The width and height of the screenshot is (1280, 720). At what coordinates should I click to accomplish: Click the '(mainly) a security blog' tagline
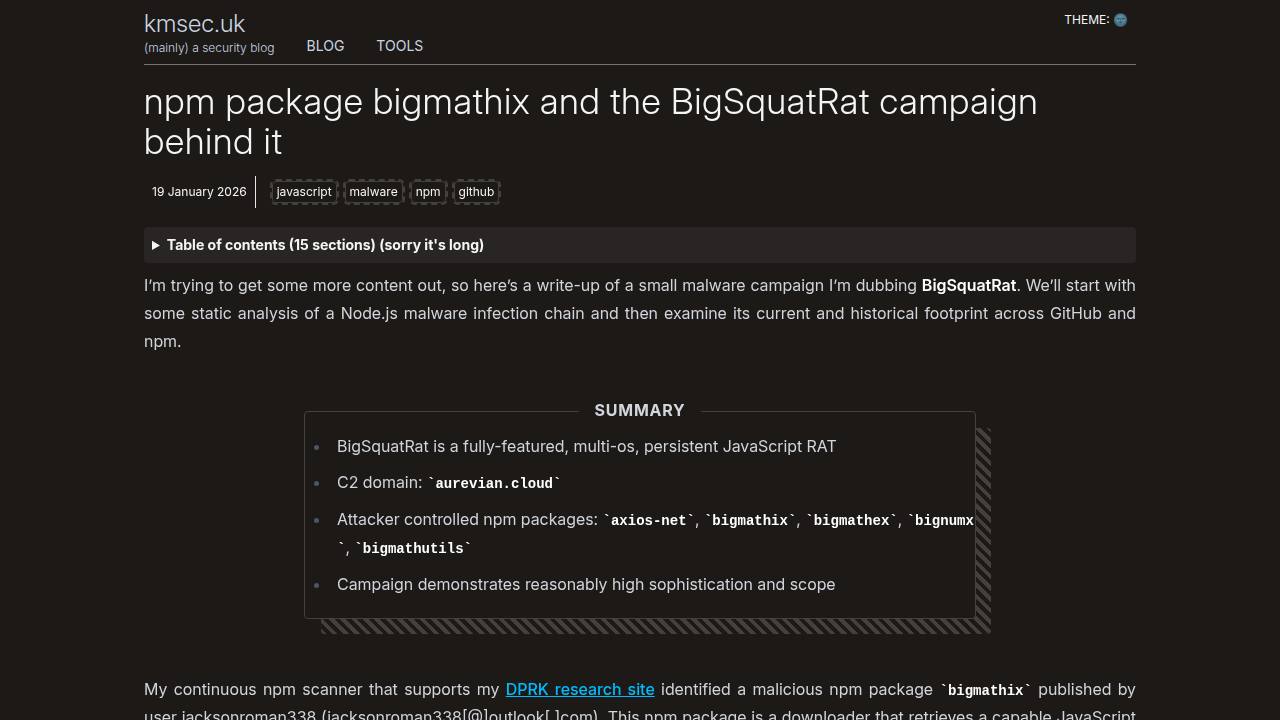209,47
